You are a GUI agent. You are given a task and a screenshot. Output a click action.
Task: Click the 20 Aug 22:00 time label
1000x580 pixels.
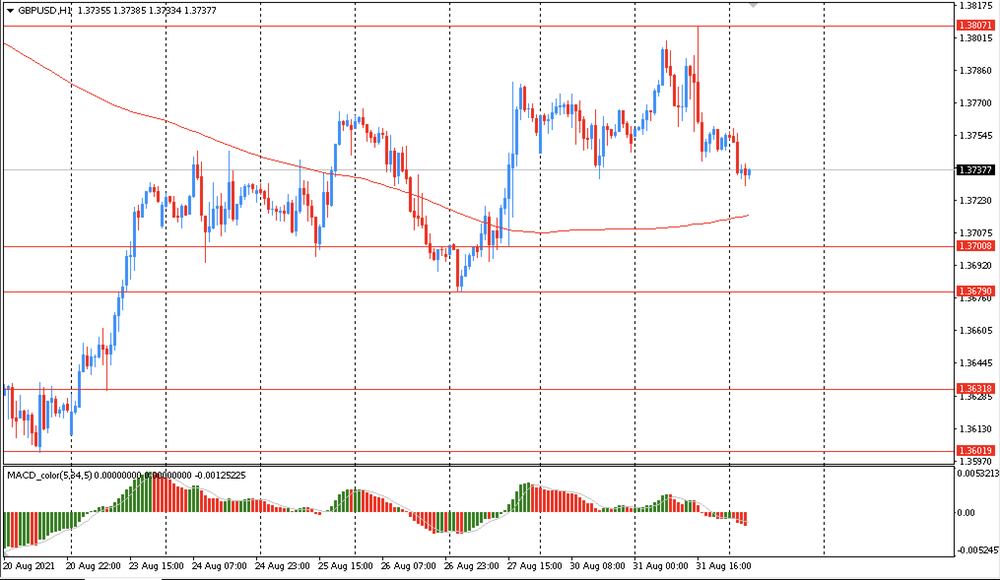93,566
